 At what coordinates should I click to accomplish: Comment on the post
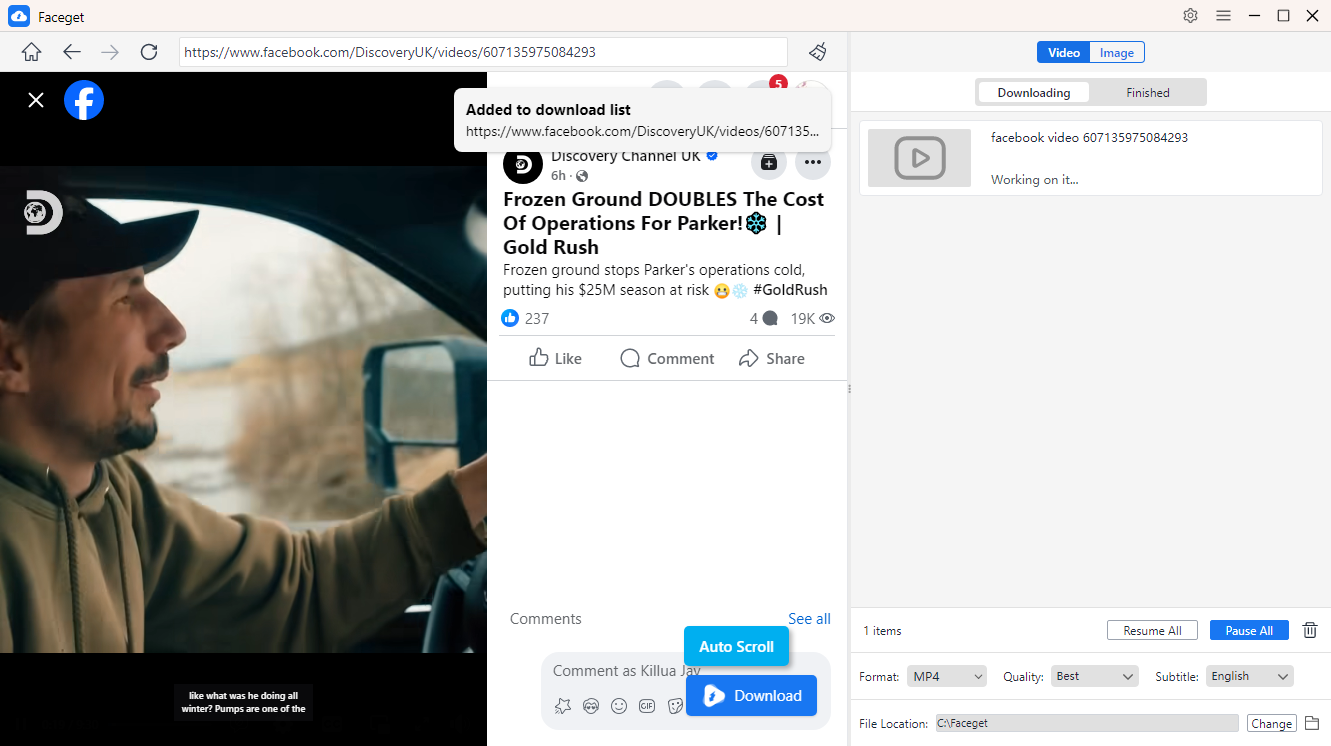pos(667,358)
